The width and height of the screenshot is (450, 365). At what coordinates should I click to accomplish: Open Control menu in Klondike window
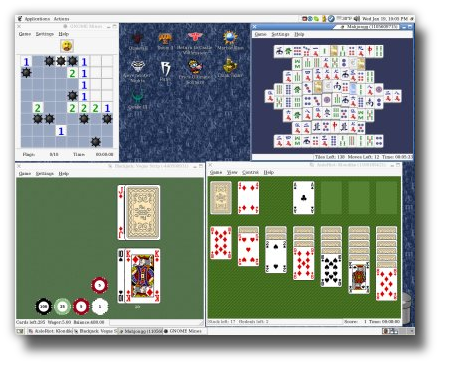pos(250,172)
